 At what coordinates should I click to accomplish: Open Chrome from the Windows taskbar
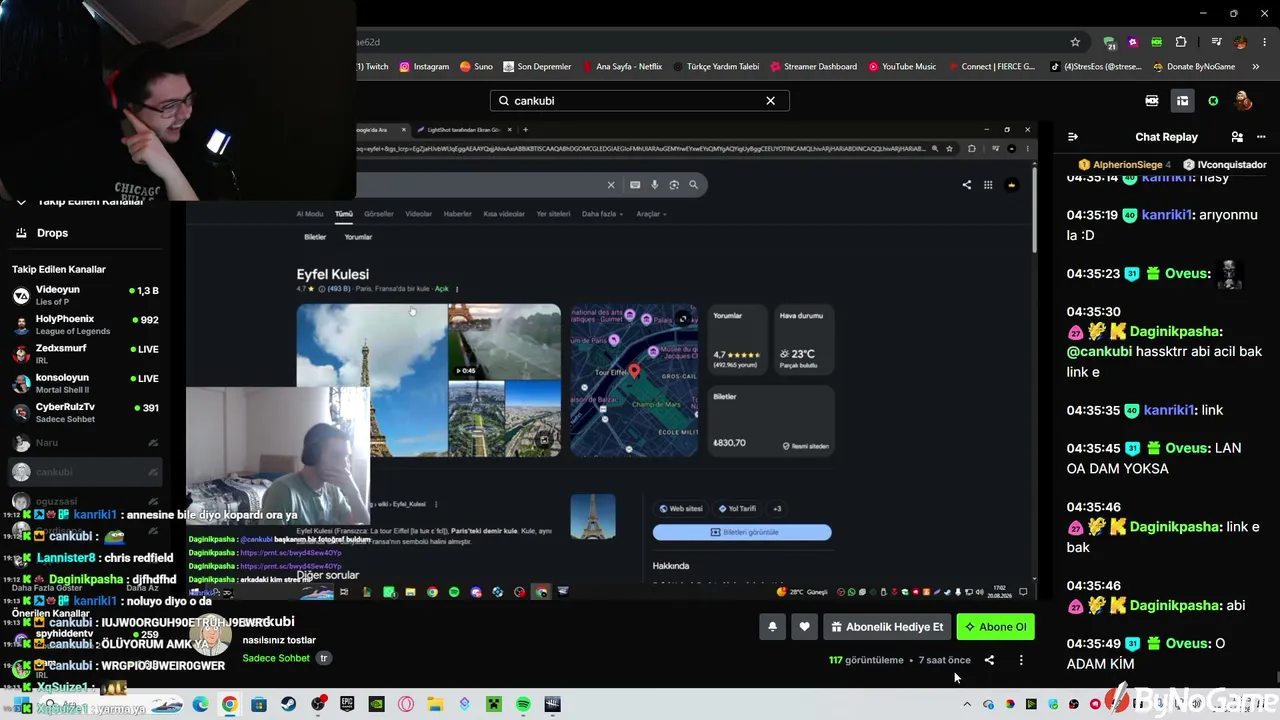coord(229,705)
